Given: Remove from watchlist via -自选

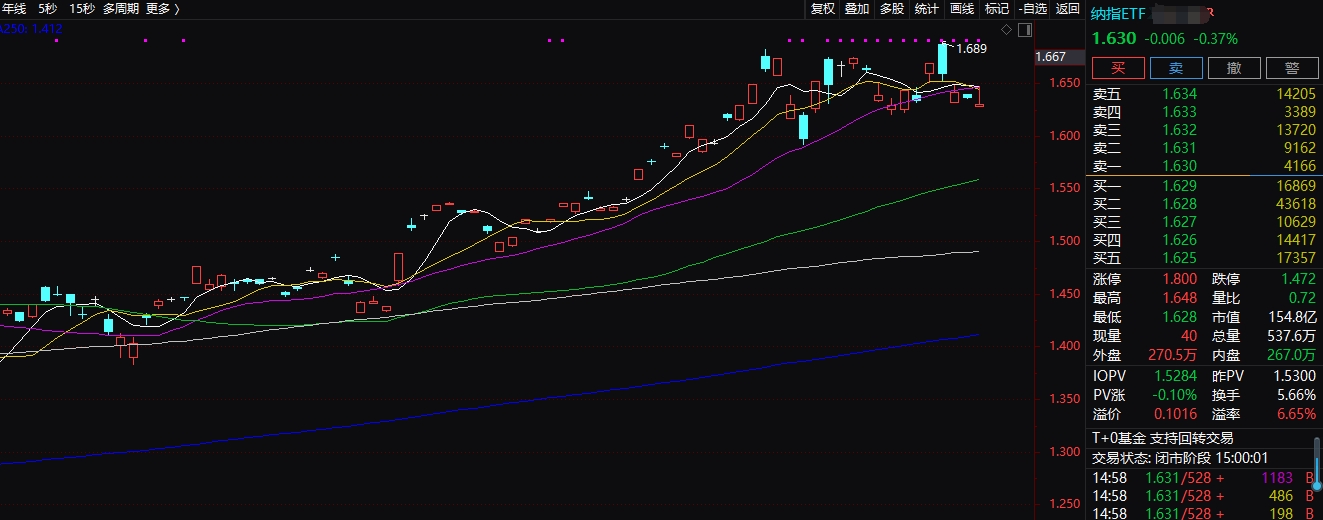Looking at the screenshot, I should point(1032,9).
